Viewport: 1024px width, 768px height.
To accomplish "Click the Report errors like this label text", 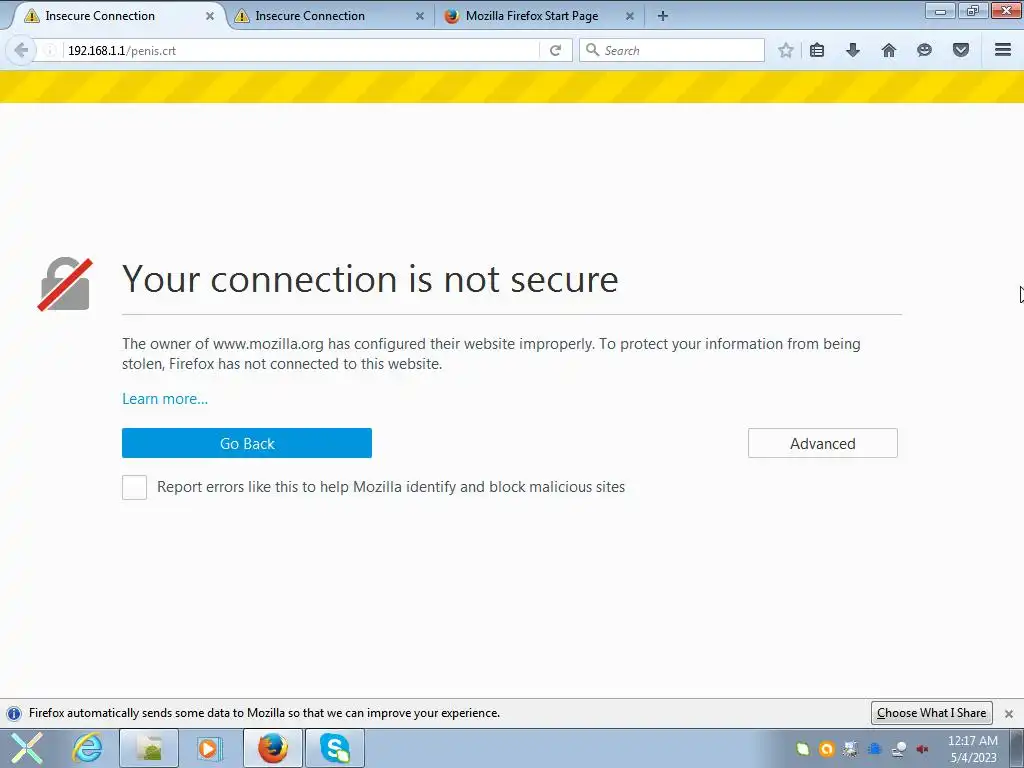I will (x=391, y=487).
